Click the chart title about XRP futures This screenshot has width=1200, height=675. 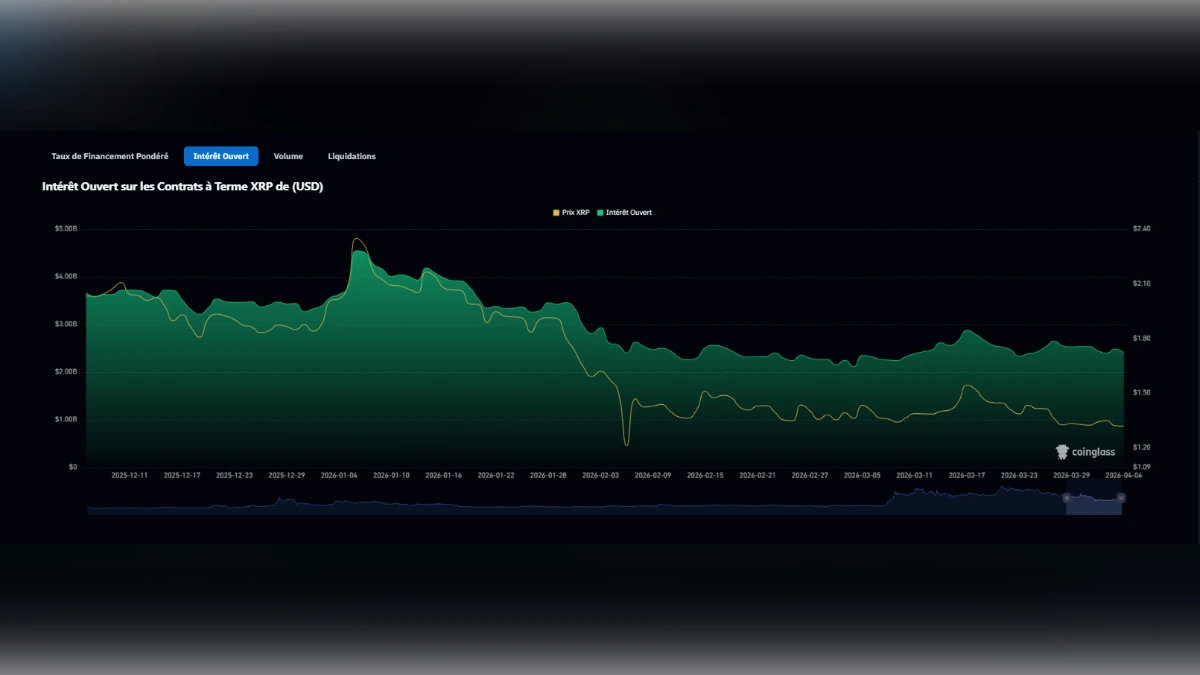(x=181, y=186)
